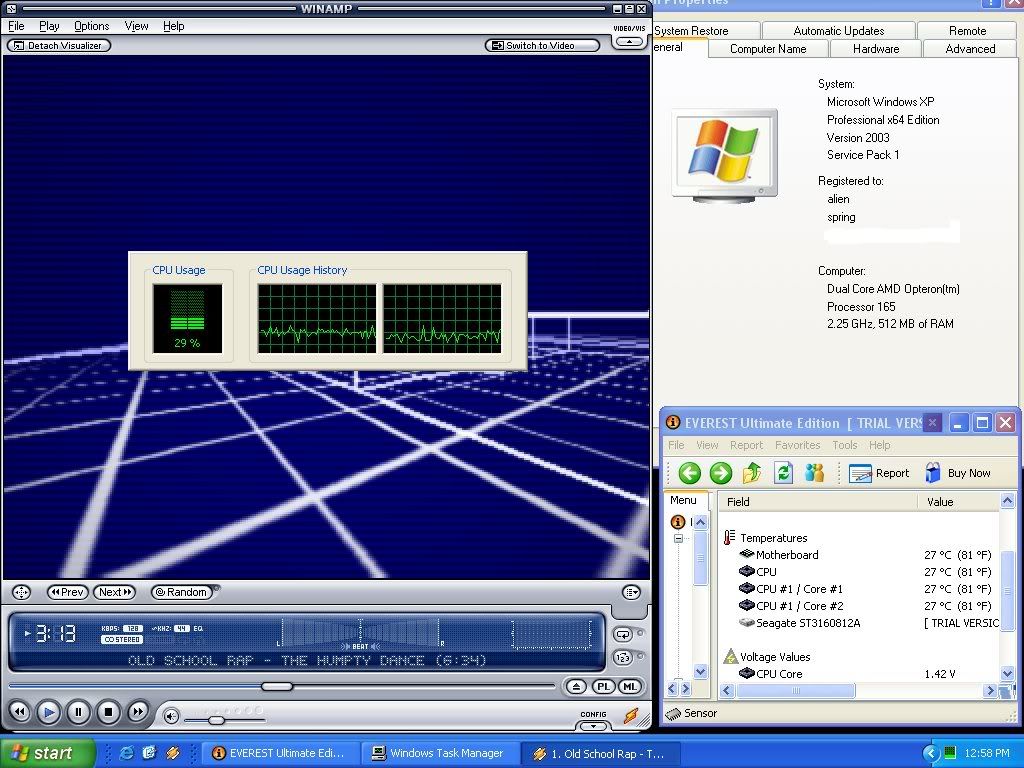Image resolution: width=1024 pixels, height=768 pixels.
Task: Click the Winamp play button
Action: tap(48, 712)
